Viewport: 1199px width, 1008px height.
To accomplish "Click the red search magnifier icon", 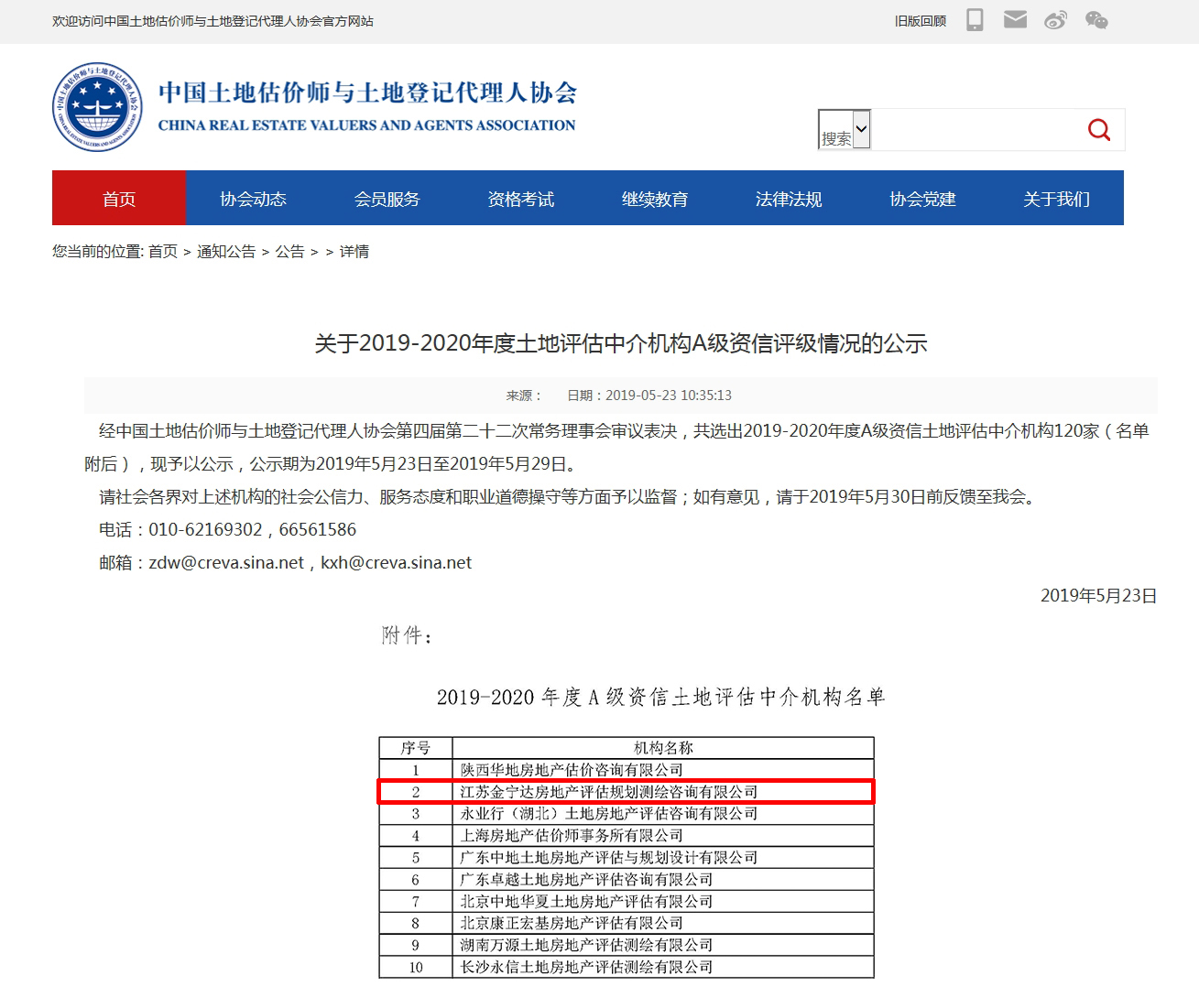I will click(1099, 130).
